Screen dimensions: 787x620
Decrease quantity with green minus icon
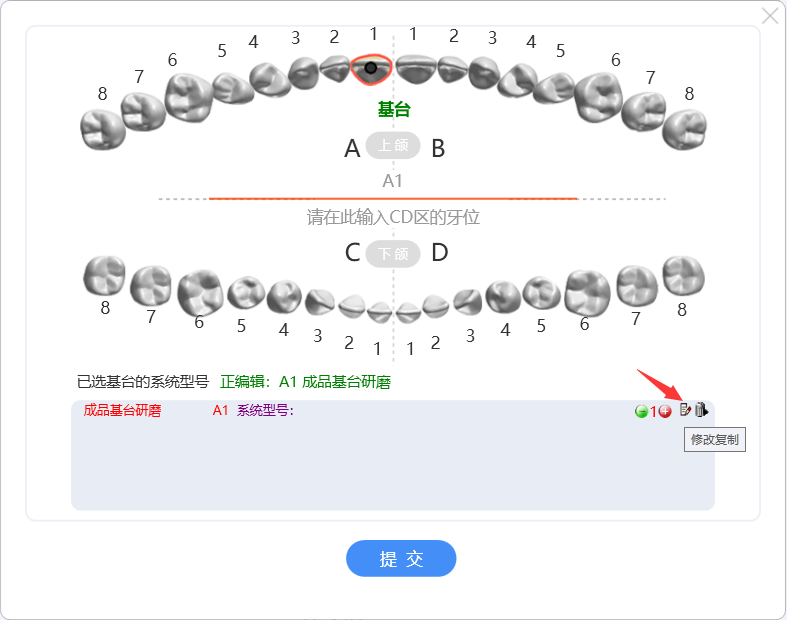click(641, 412)
